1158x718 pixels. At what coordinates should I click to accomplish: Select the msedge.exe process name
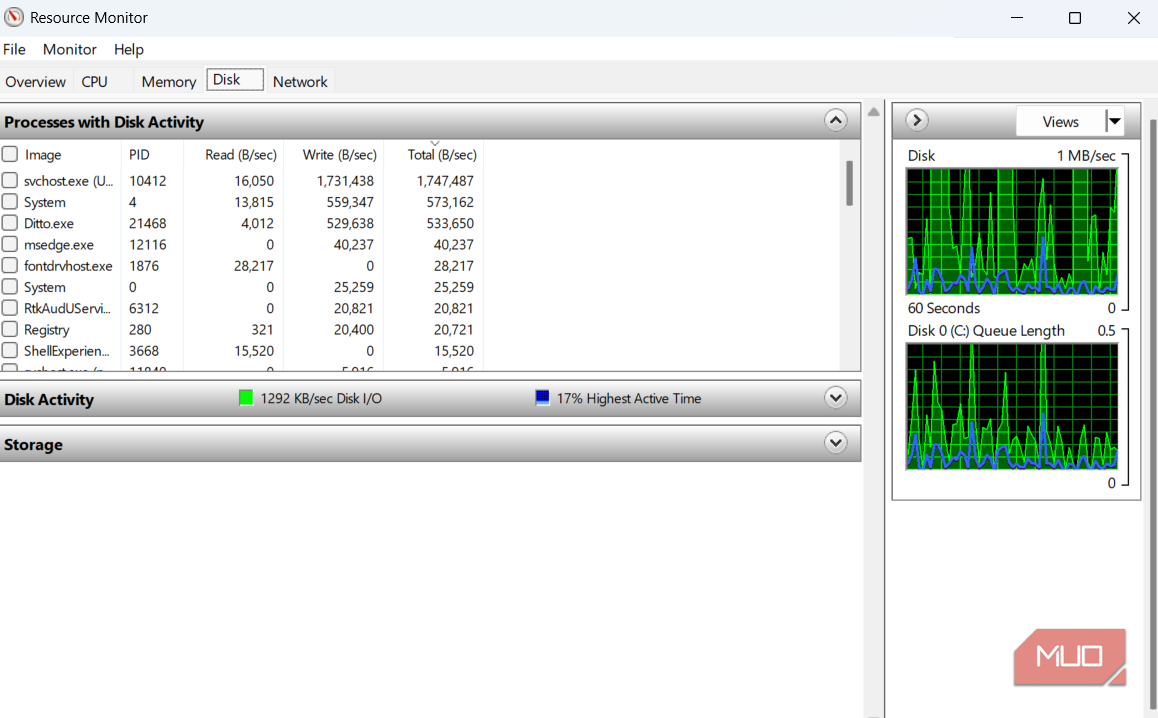[x=59, y=245]
